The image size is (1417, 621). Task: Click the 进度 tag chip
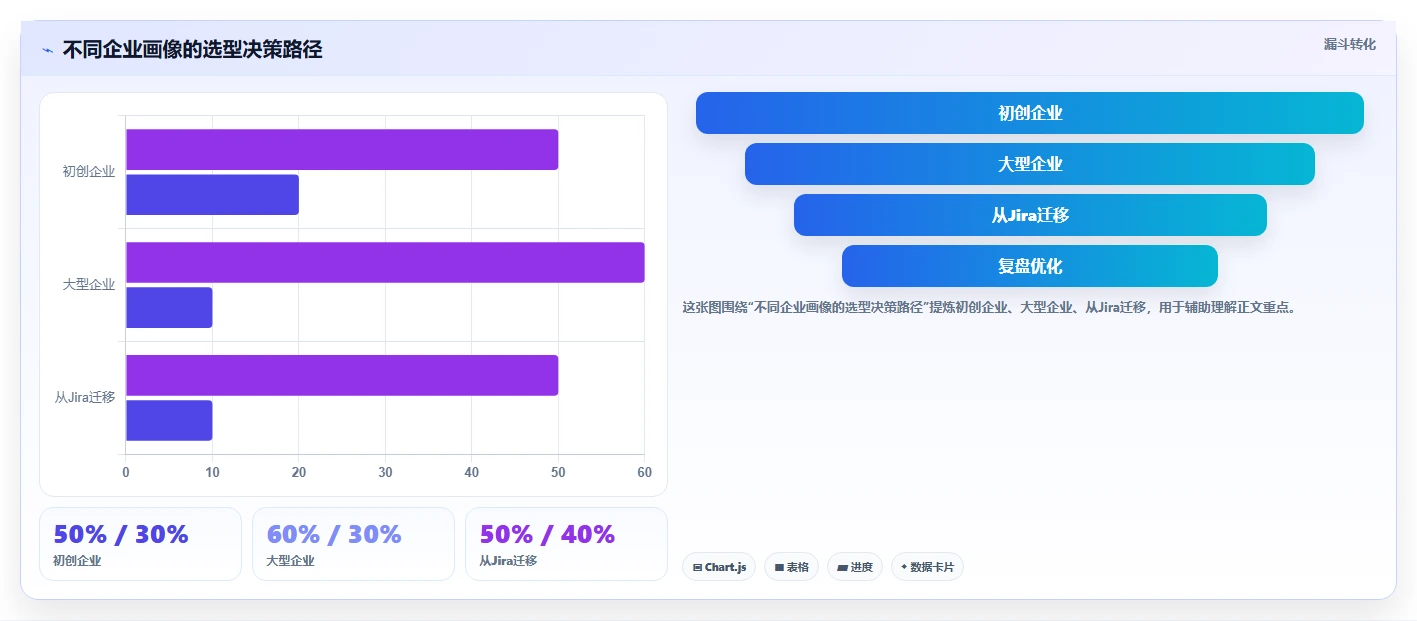tap(854, 567)
